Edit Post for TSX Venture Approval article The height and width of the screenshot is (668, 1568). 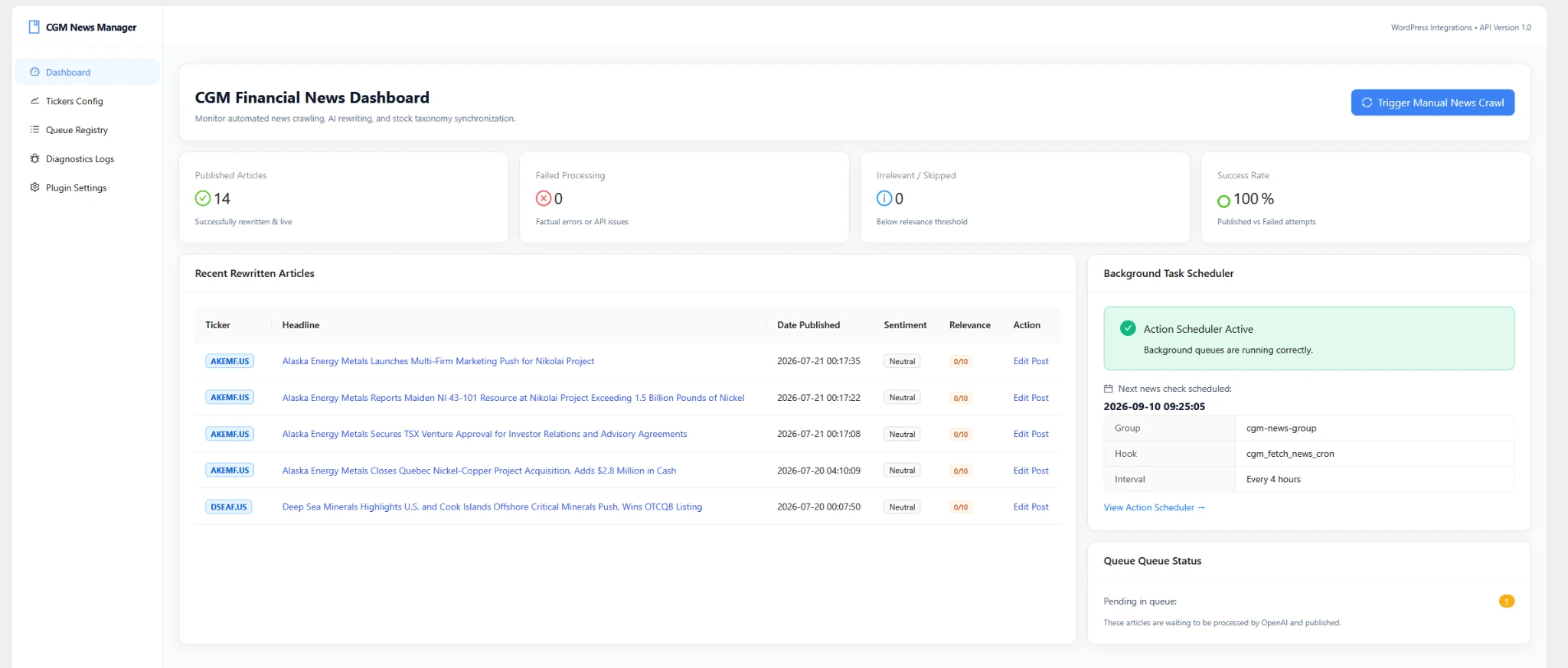[x=1031, y=434]
